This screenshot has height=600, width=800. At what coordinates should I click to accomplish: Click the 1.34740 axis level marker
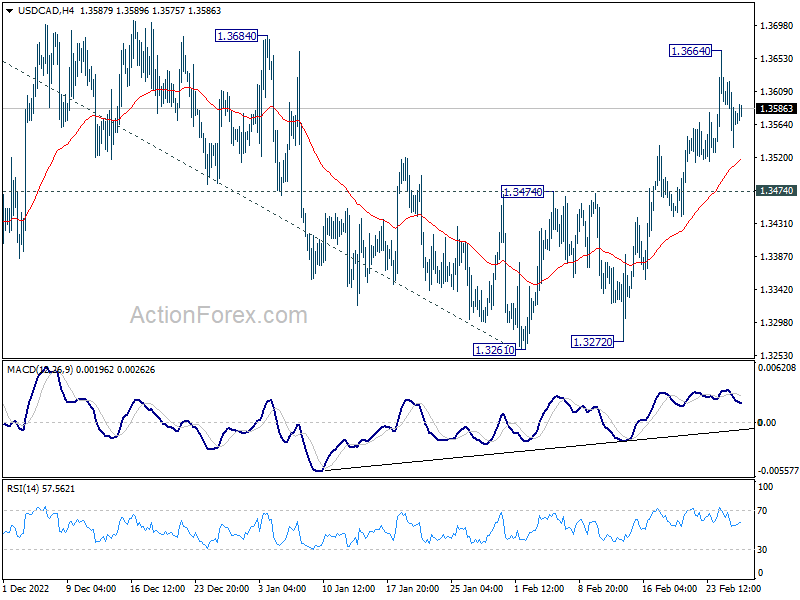tap(777, 191)
